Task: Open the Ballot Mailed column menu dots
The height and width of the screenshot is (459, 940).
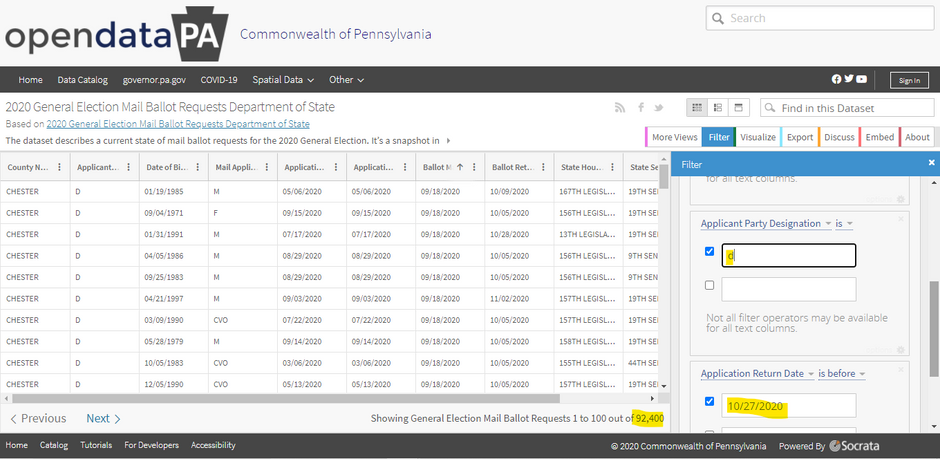Action: click(474, 168)
